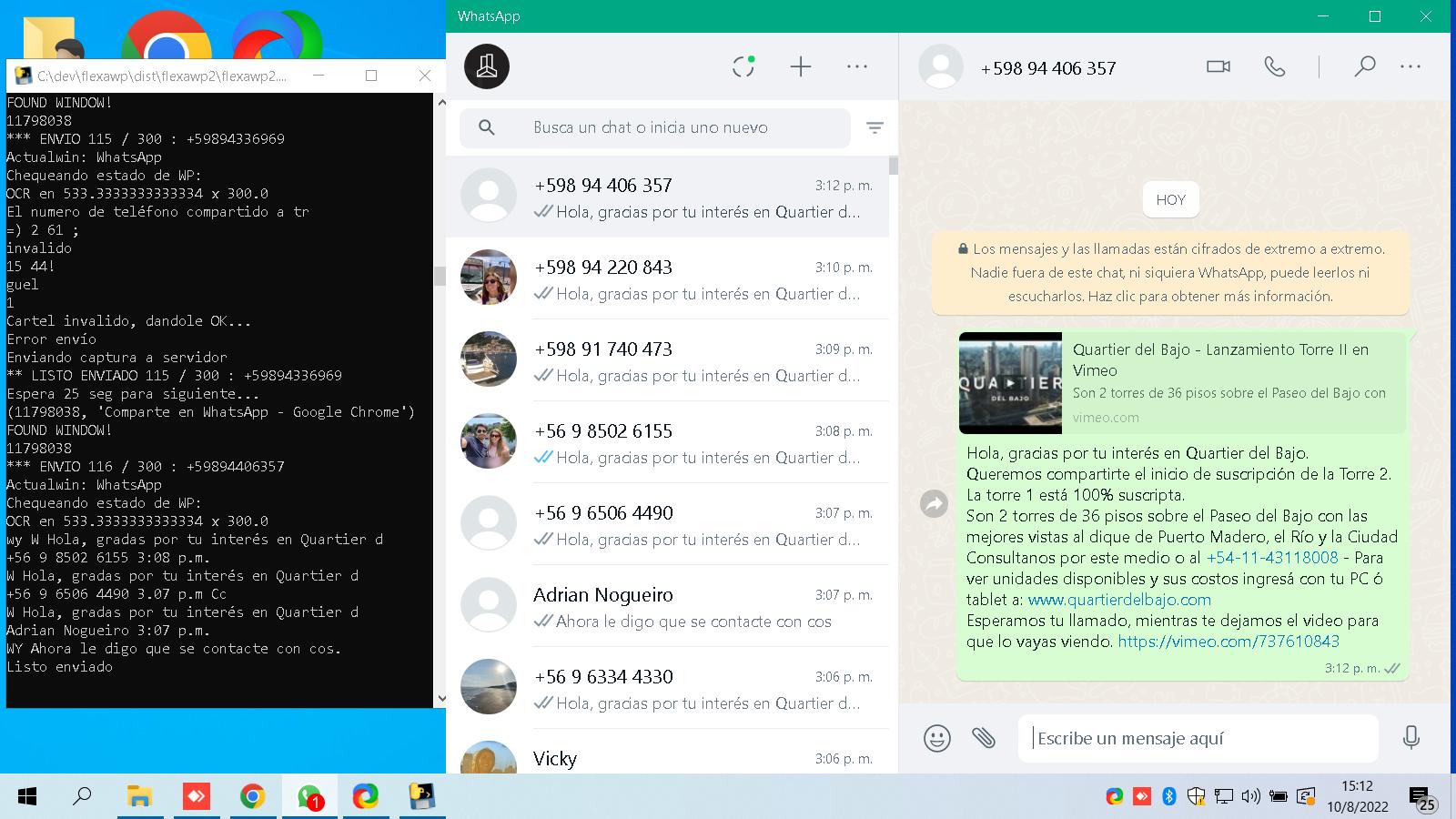Screen dimensions: 1456x819
Task: Click the chat list scrollbar thumb
Action: 894,166
